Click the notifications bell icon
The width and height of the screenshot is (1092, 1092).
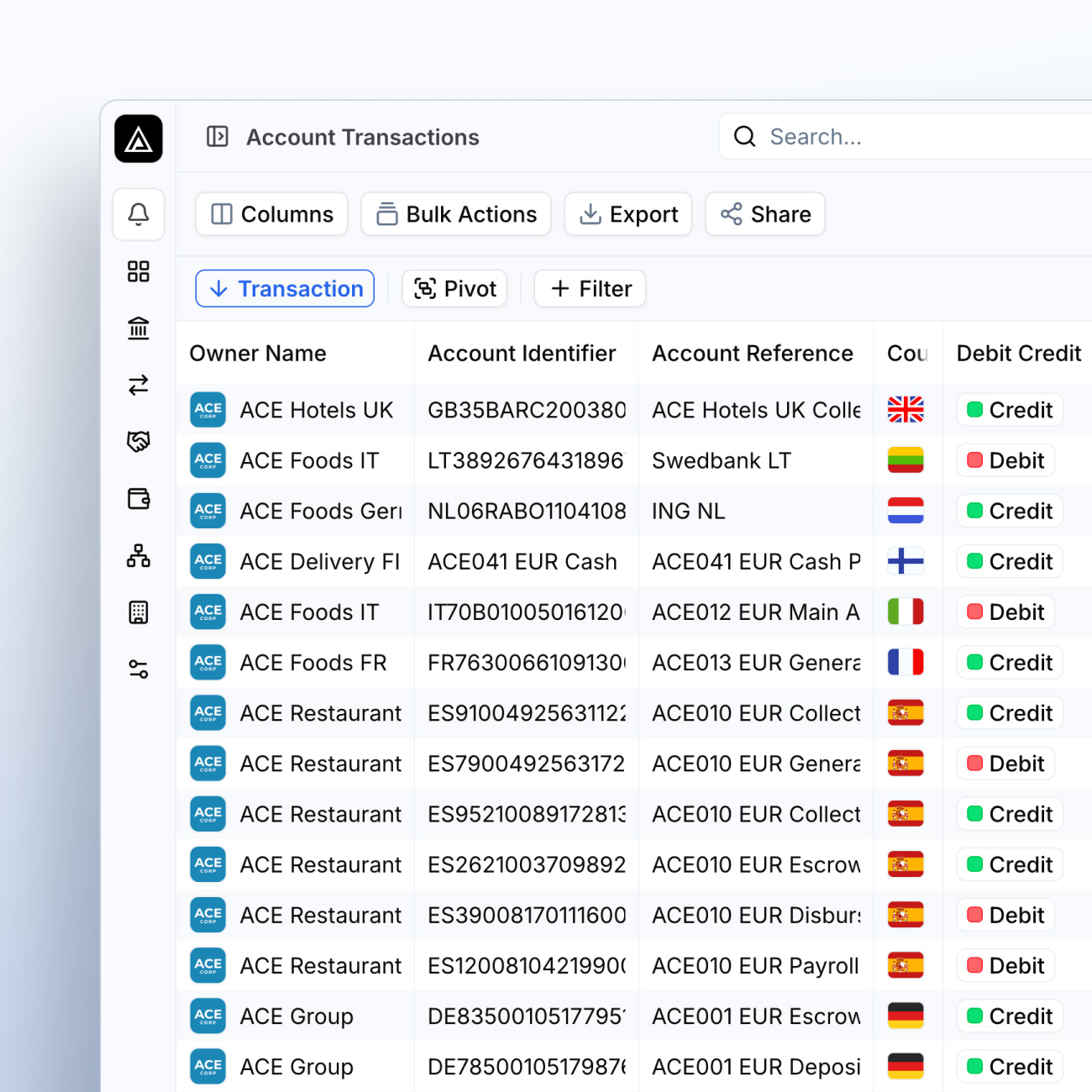point(139,214)
